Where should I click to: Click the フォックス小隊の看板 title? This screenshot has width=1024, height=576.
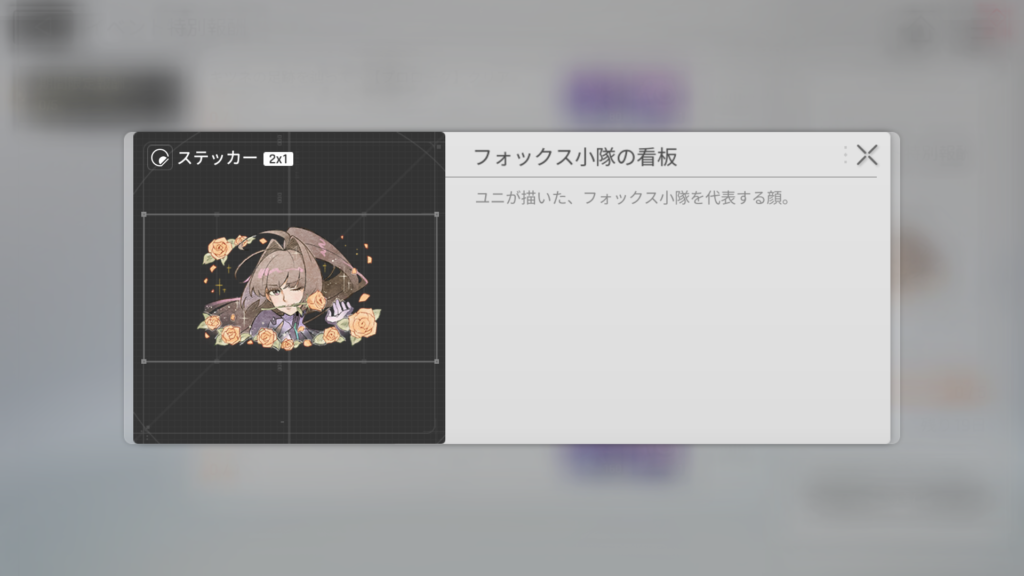(x=575, y=157)
